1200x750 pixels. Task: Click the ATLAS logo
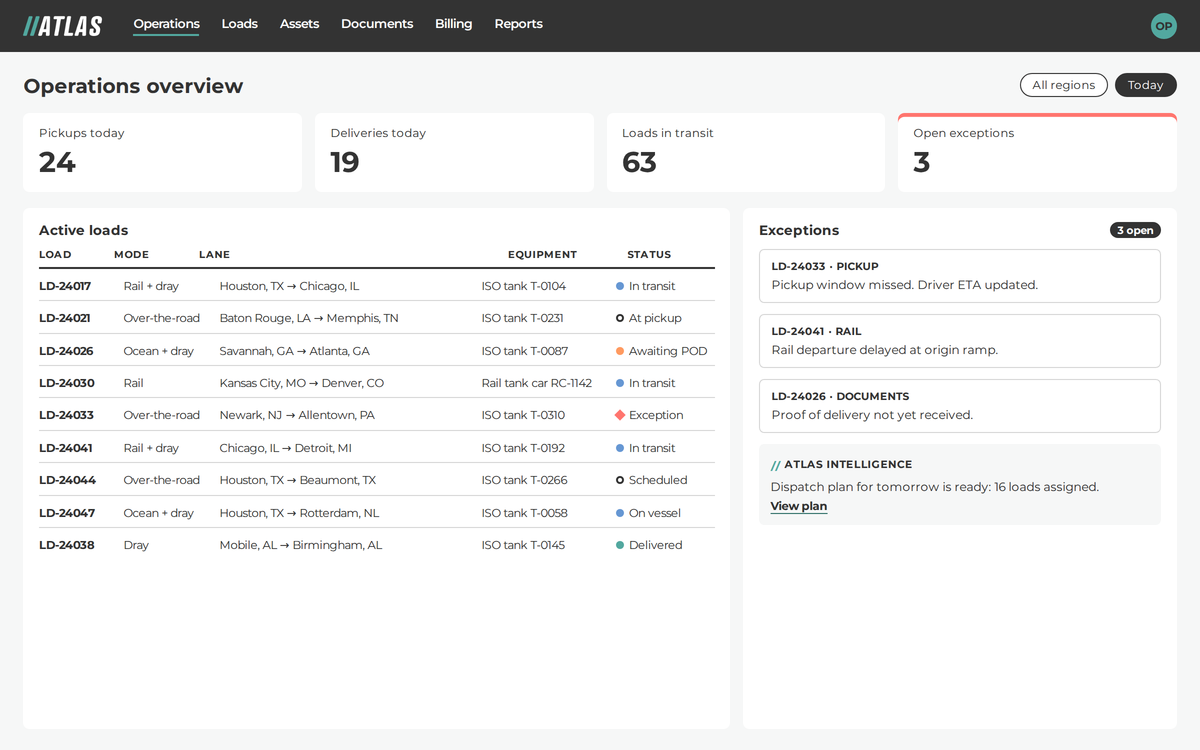click(x=63, y=26)
